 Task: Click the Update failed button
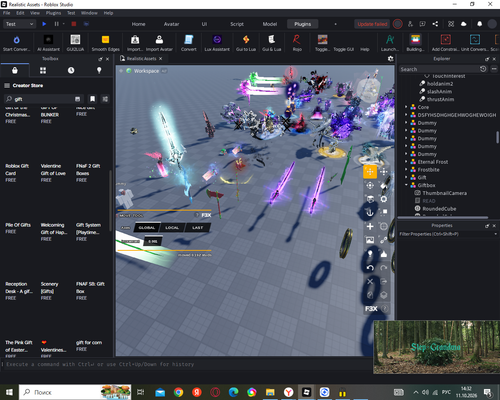coord(372,24)
